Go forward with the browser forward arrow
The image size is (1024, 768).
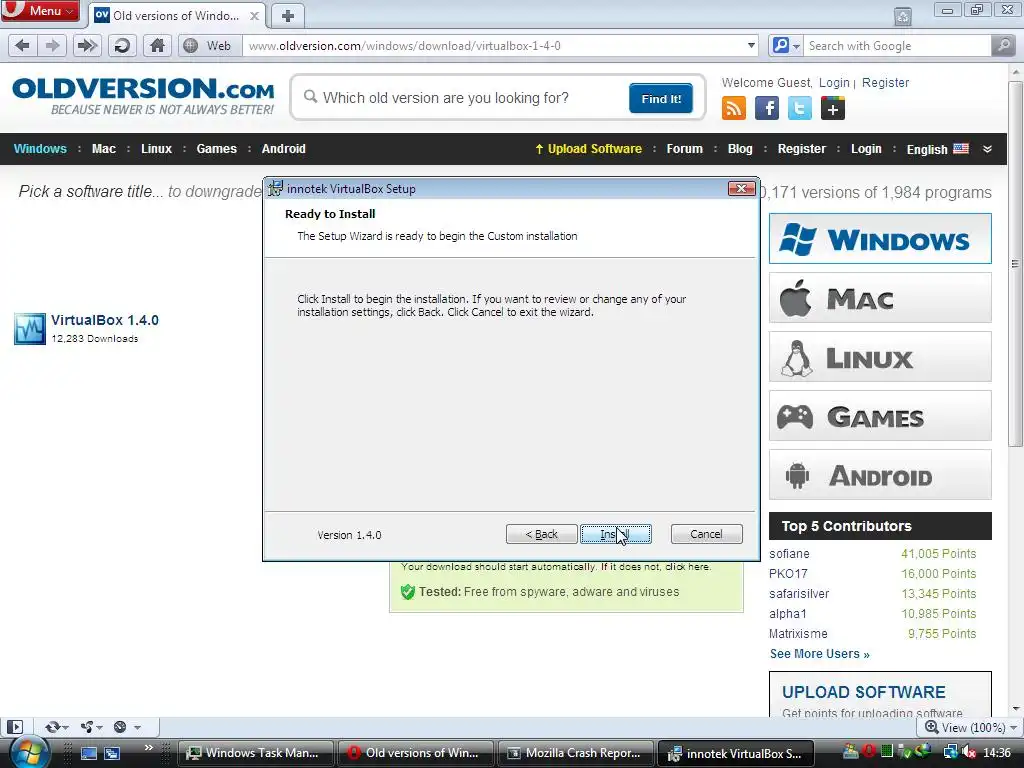click(x=52, y=46)
